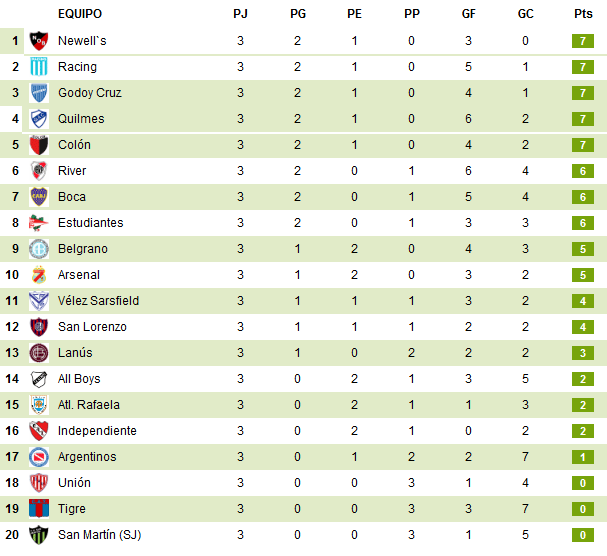Click the Boca team crest icon
The height and width of the screenshot is (556, 607).
pyautogui.click(x=39, y=197)
